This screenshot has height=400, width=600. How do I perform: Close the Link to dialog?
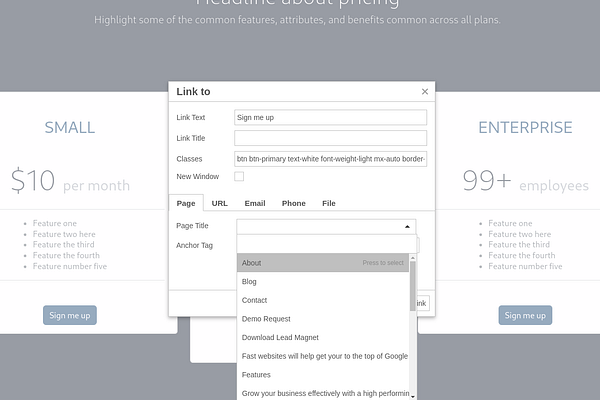[425, 91]
